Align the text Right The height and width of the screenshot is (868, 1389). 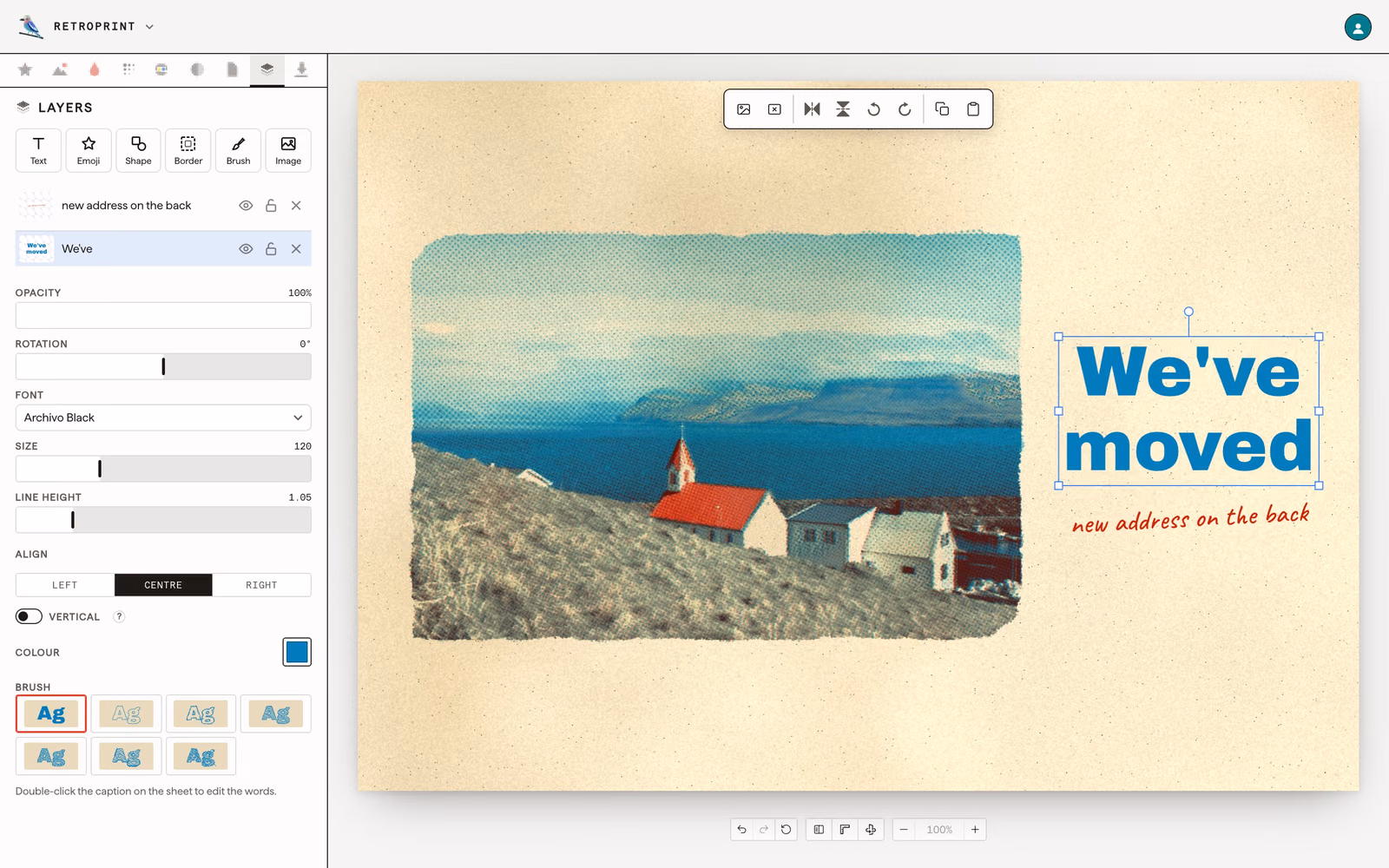click(261, 585)
